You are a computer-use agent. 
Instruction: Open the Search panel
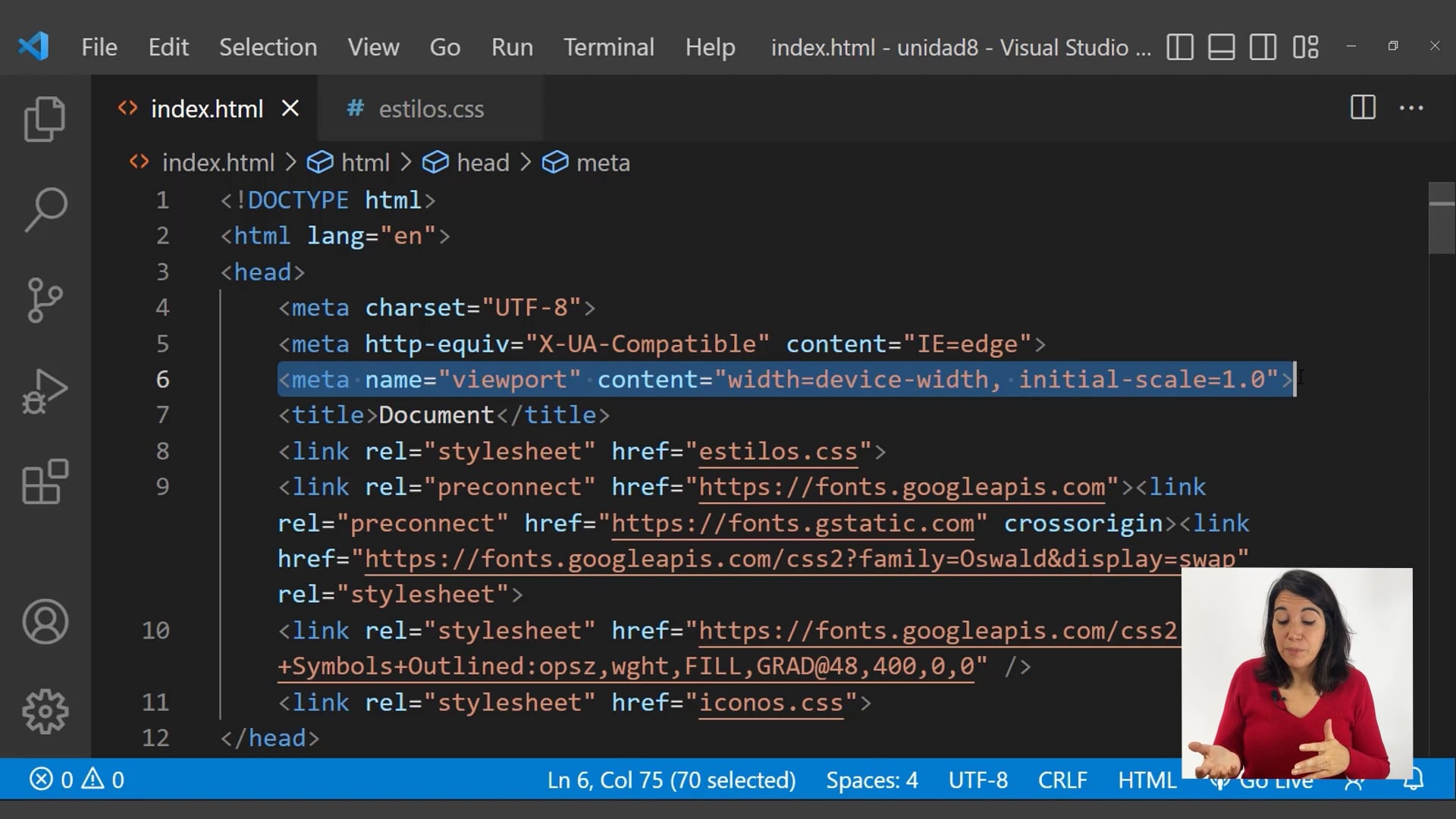point(44,209)
